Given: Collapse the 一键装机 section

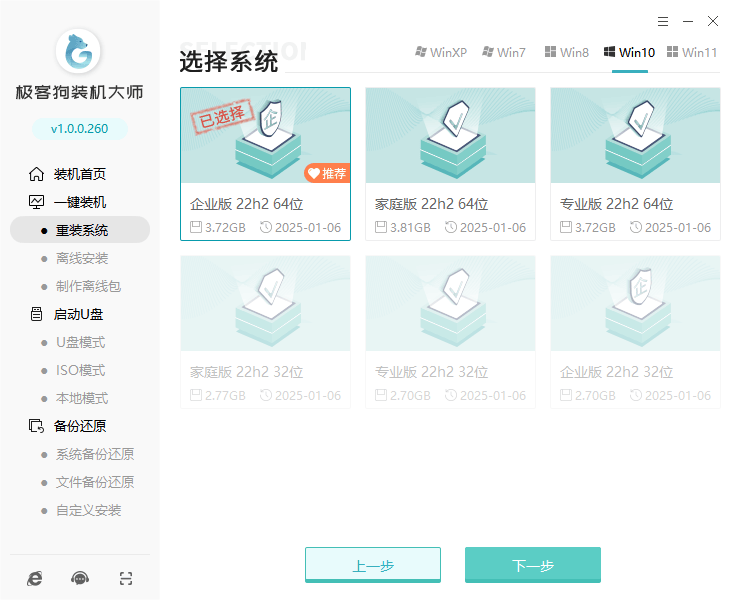Looking at the screenshot, I should [80, 202].
